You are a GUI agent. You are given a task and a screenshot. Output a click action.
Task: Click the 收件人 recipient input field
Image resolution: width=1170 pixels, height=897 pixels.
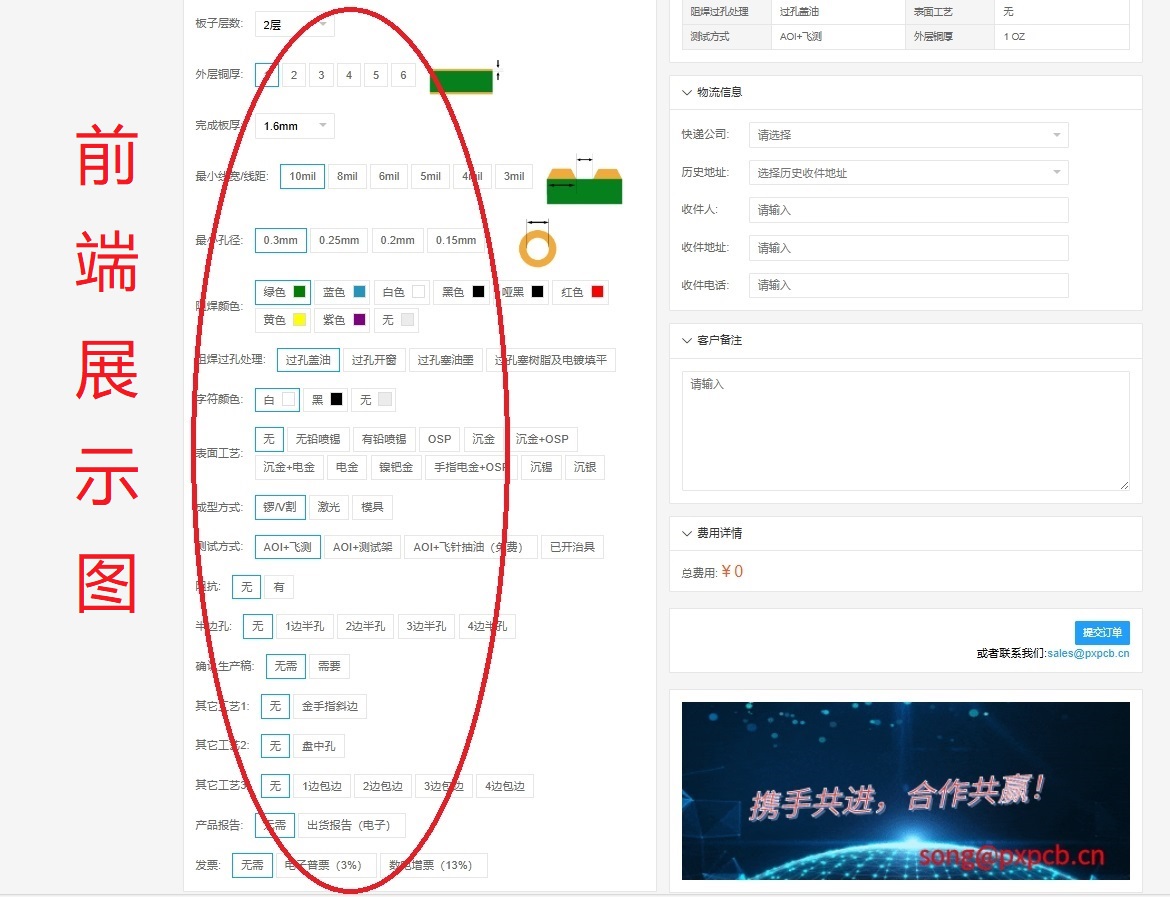pos(908,209)
